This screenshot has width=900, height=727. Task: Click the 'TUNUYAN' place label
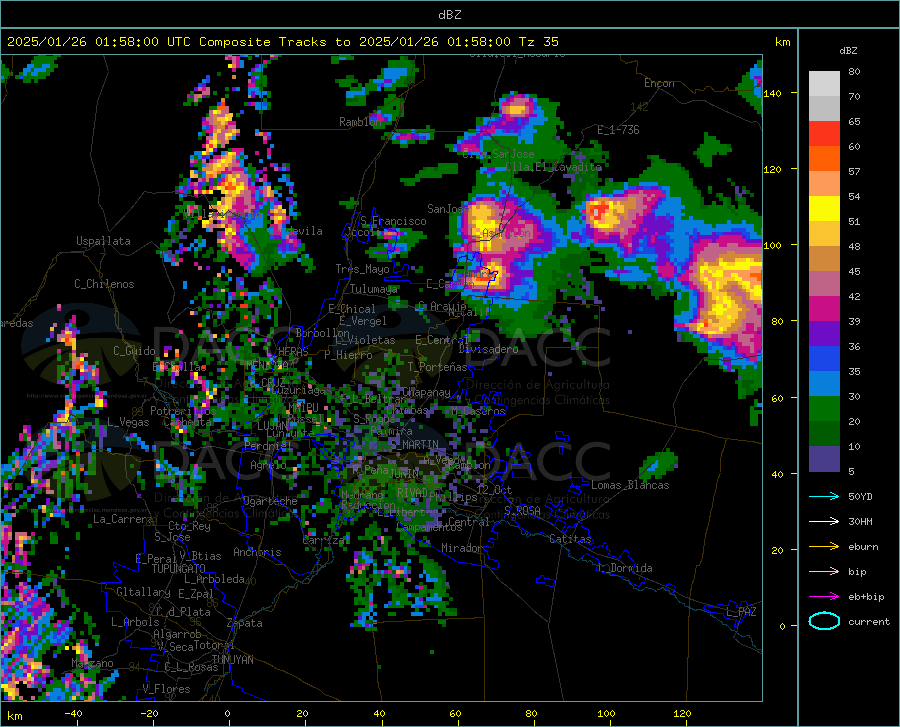coord(232,660)
